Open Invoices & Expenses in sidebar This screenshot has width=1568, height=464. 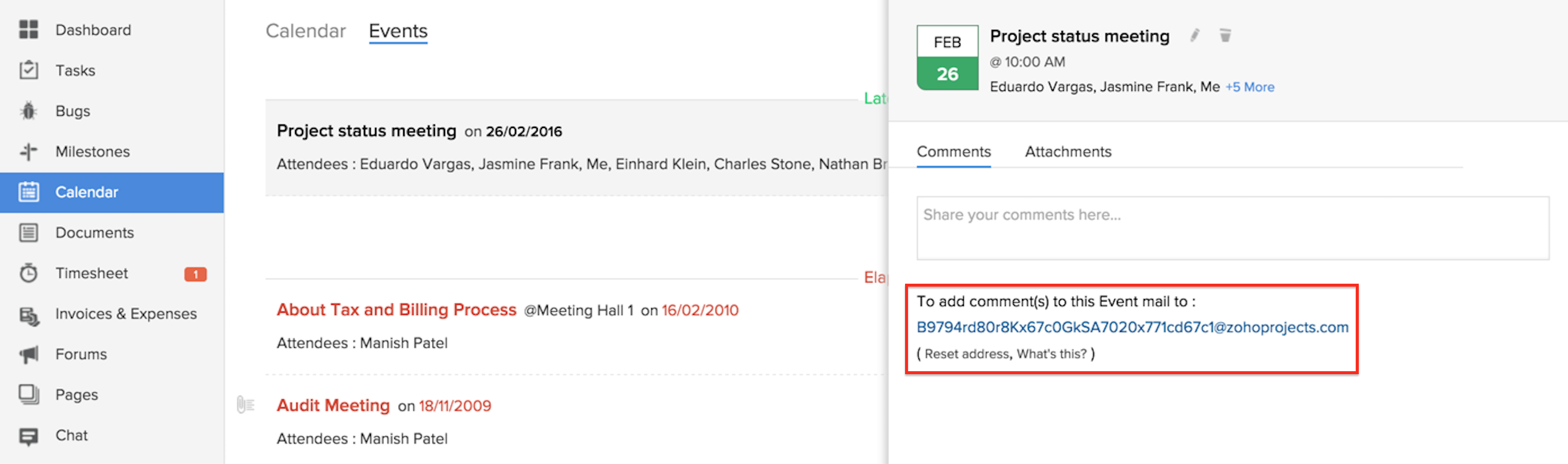pyautogui.click(x=126, y=314)
